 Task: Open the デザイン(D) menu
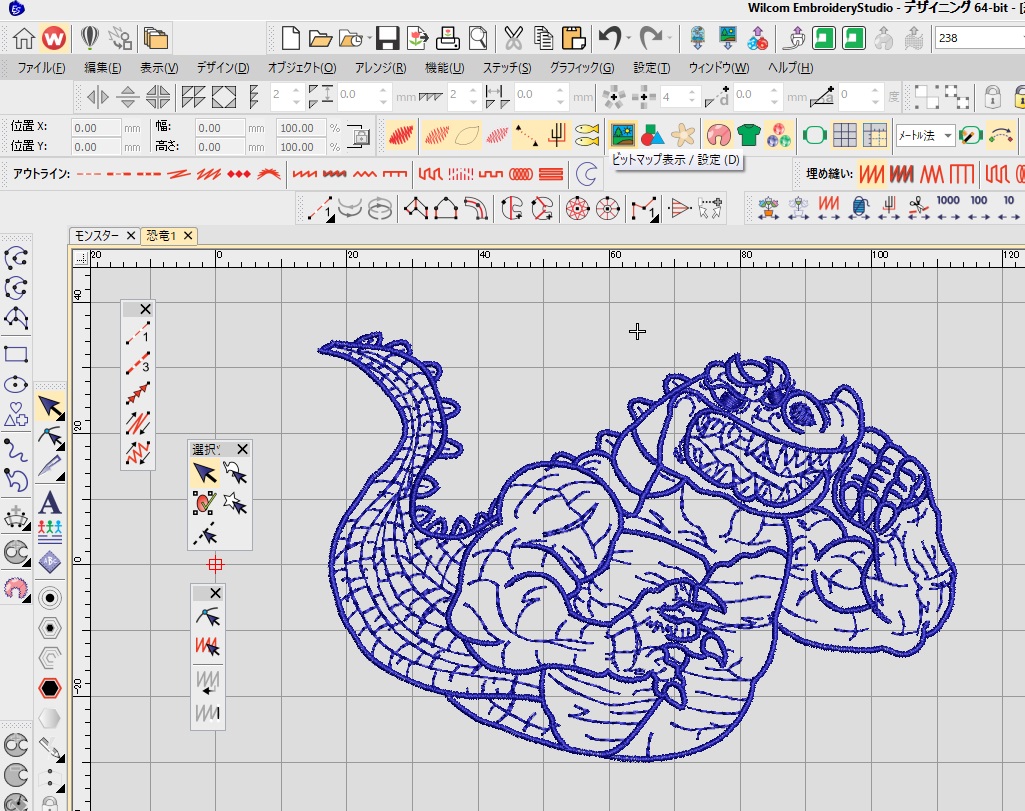223,68
